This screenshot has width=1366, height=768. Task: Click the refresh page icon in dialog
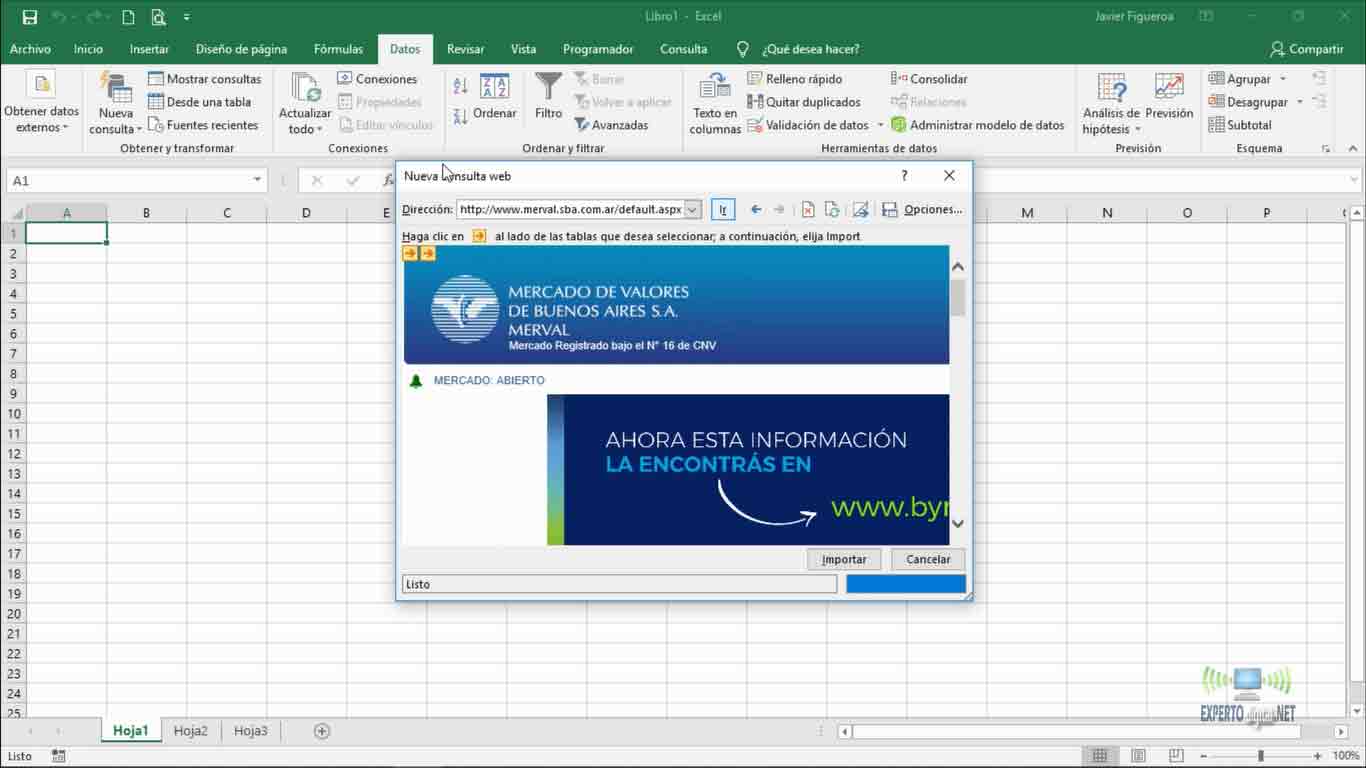point(832,210)
